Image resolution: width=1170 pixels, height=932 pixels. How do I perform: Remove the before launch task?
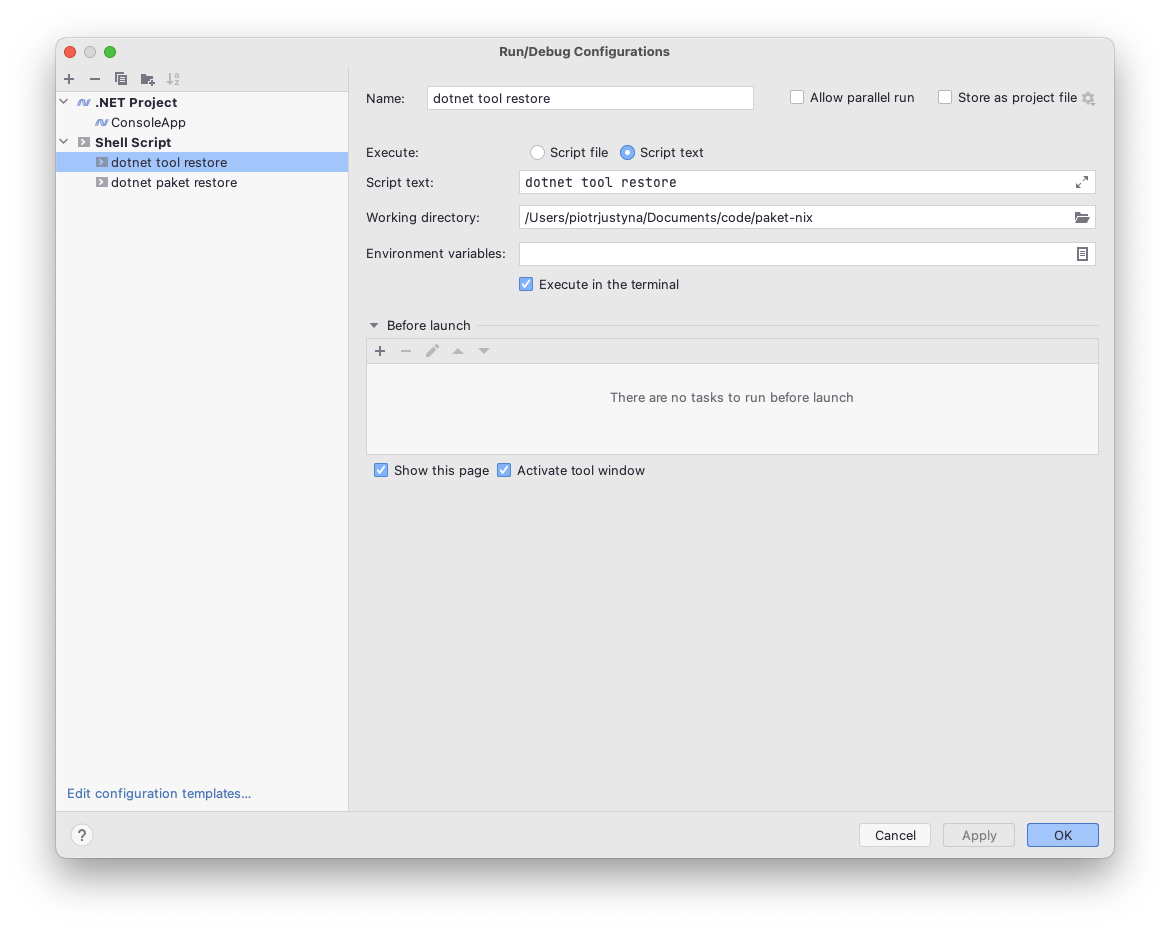[406, 351]
